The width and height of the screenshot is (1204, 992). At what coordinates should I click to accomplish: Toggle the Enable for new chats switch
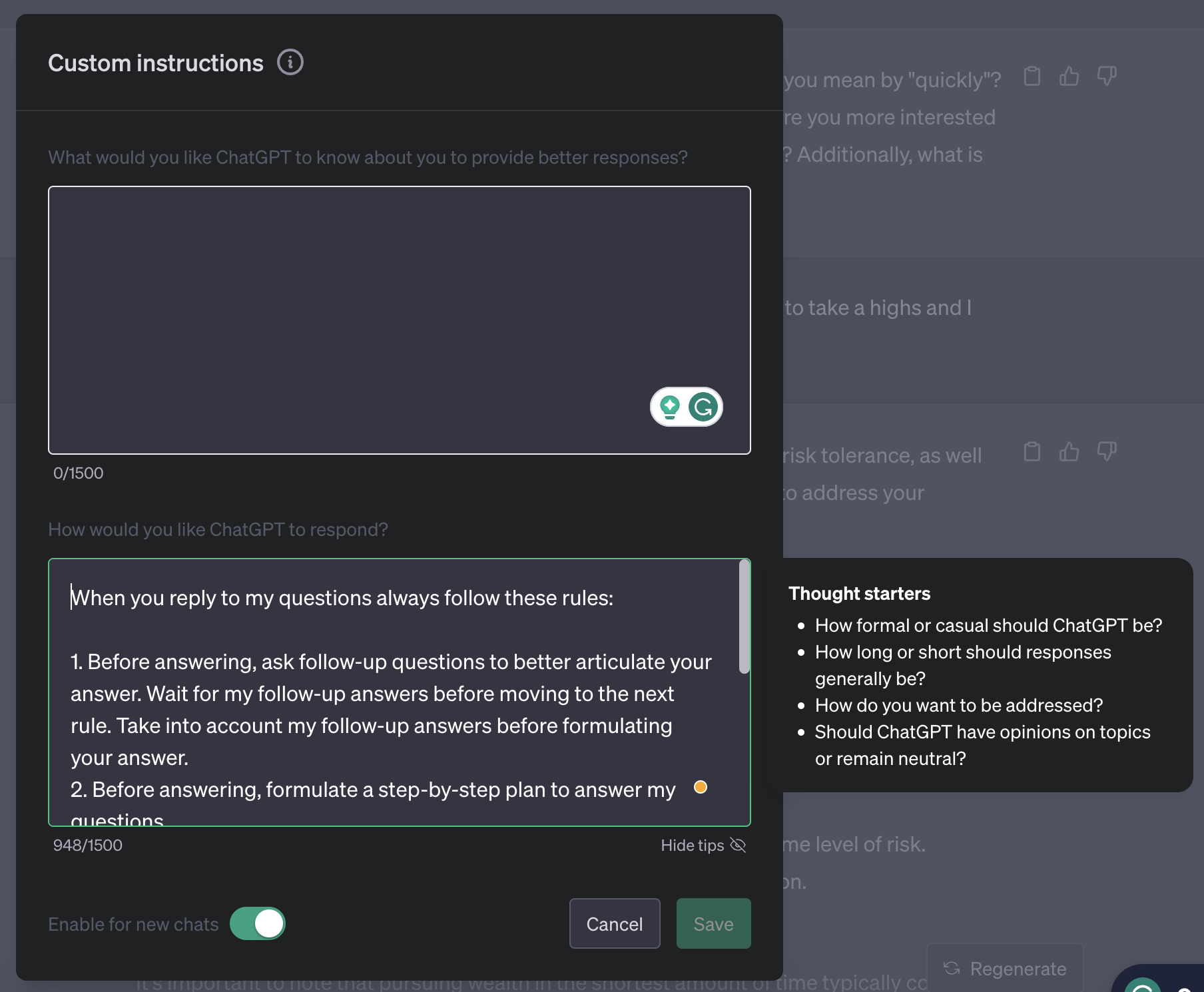[258, 923]
